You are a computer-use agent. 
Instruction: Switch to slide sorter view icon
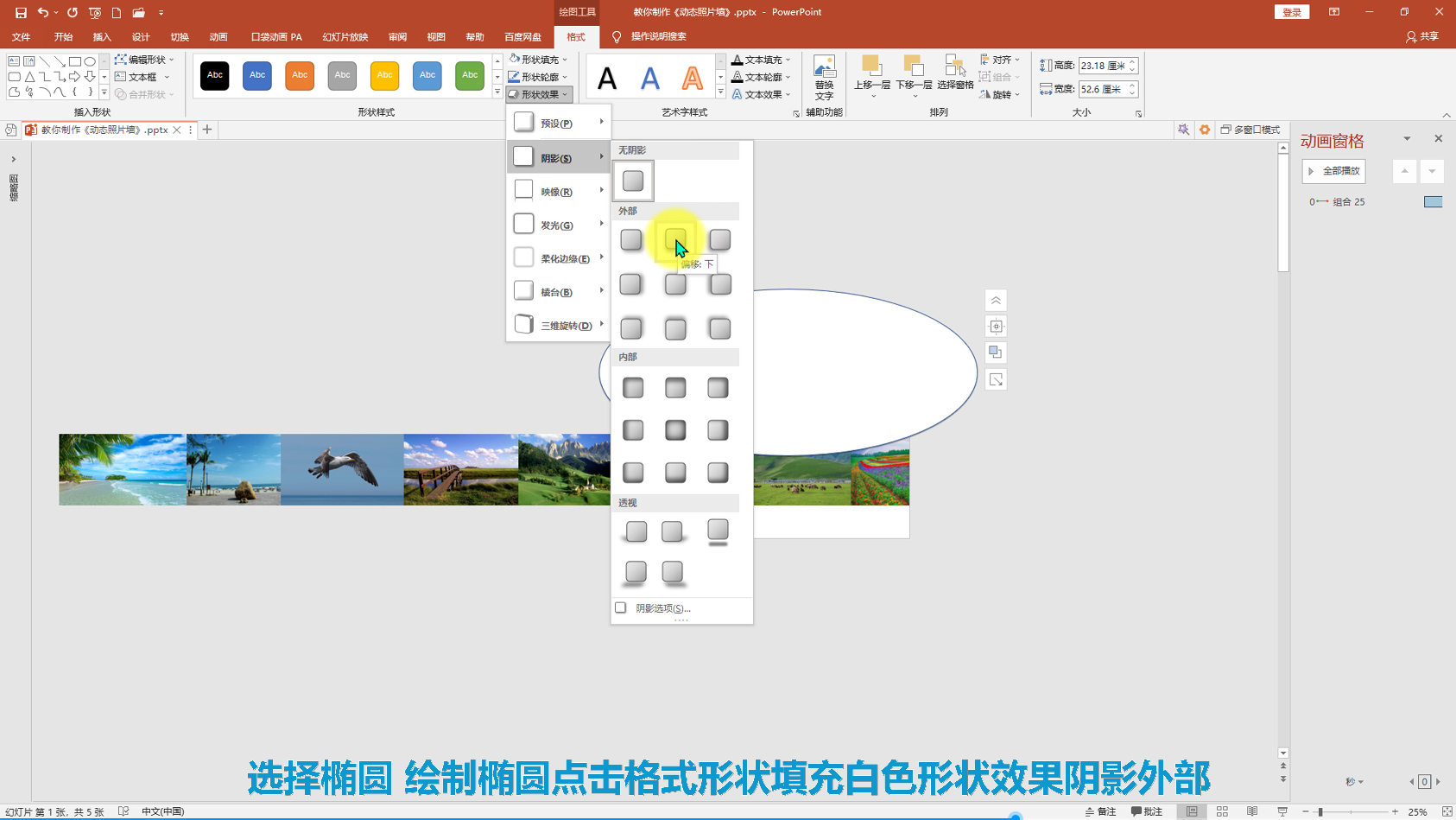tap(1222, 811)
